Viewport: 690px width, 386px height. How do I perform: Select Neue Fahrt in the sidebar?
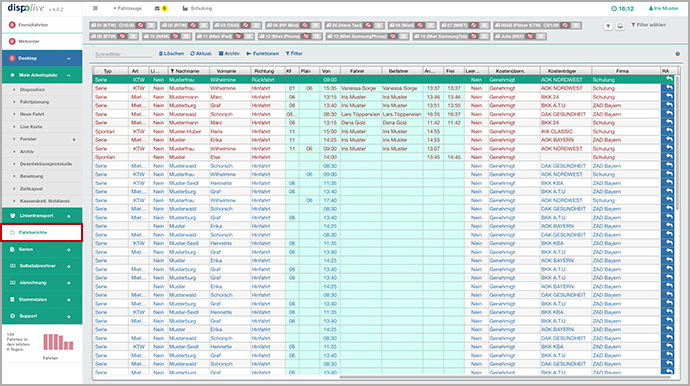tap(32, 114)
